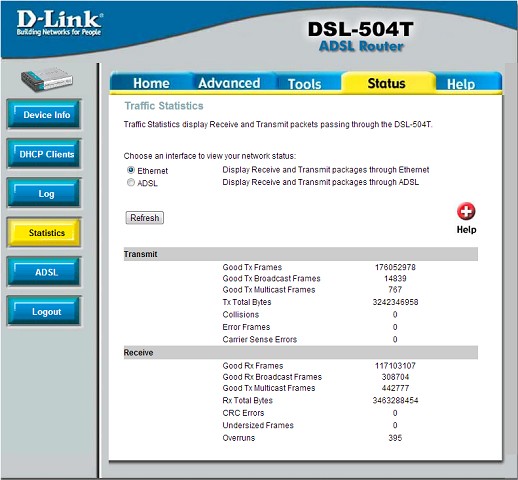Click the Traffic Statistics heading

[x=164, y=106]
